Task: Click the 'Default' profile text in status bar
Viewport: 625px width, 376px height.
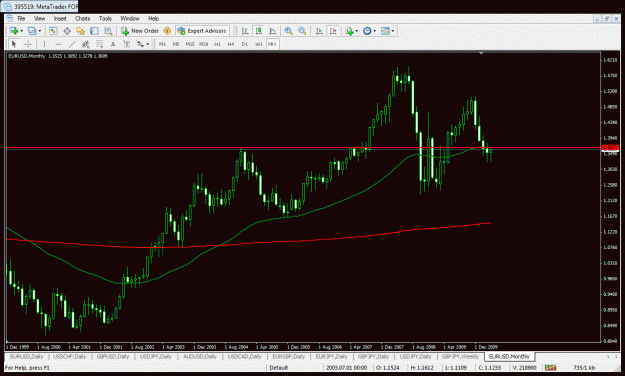Action: 279,367
